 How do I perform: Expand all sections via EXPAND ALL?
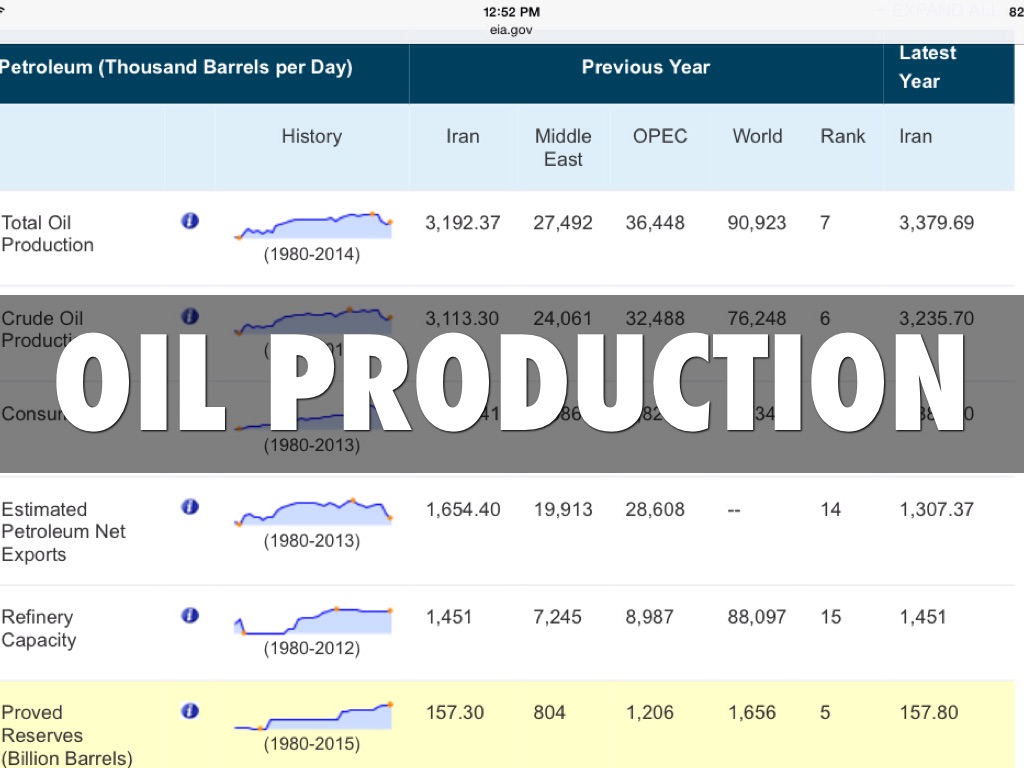(940, 11)
